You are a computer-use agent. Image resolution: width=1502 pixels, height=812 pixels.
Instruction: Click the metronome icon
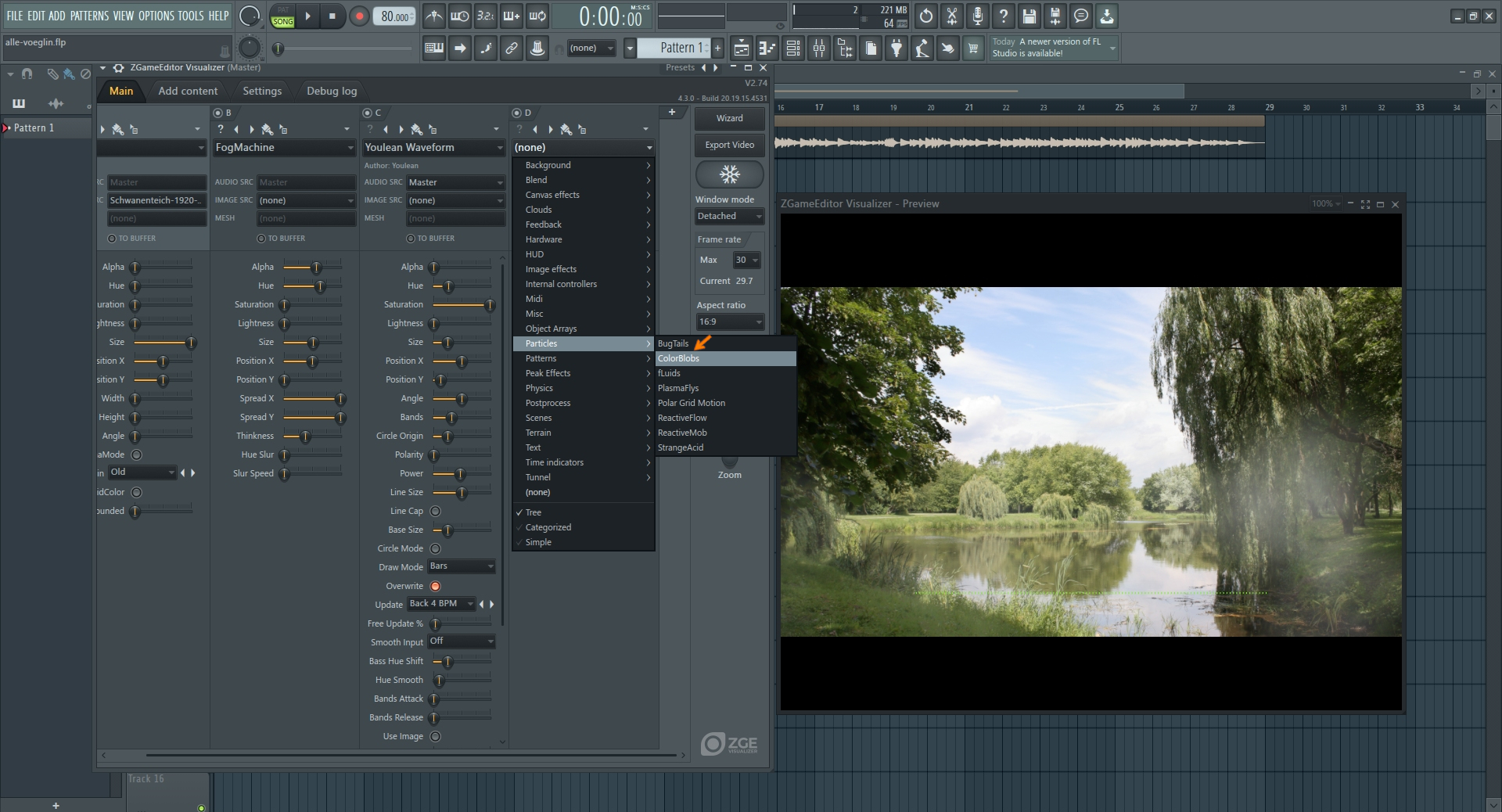(x=434, y=16)
